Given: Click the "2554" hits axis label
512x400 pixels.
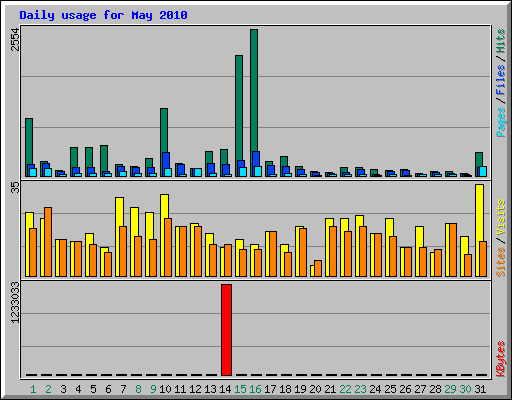Looking at the screenshot, I should [15, 39].
